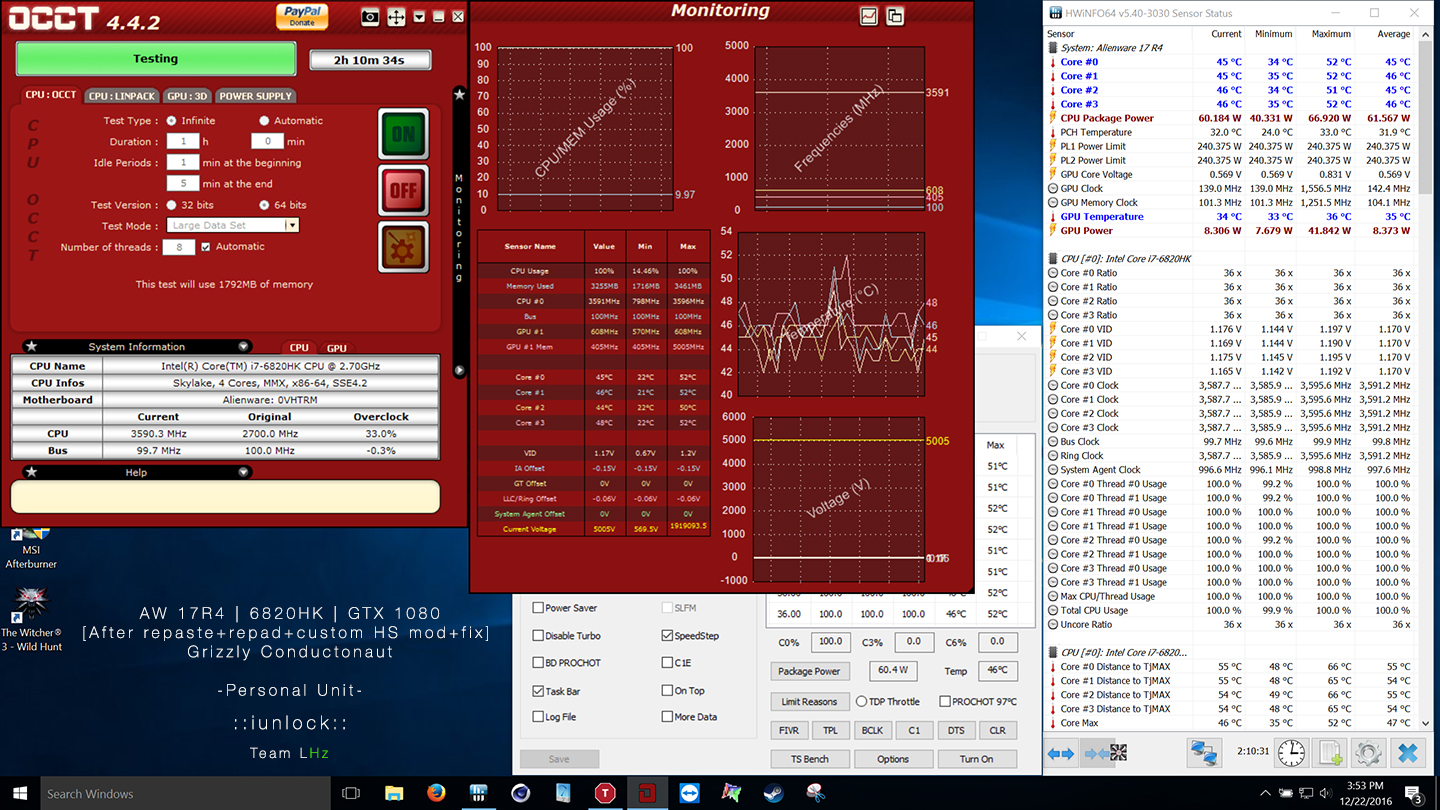Viewport: 1440px width, 810px height.
Task: Open the FIVR window in ThrottleStop
Action: [789, 730]
